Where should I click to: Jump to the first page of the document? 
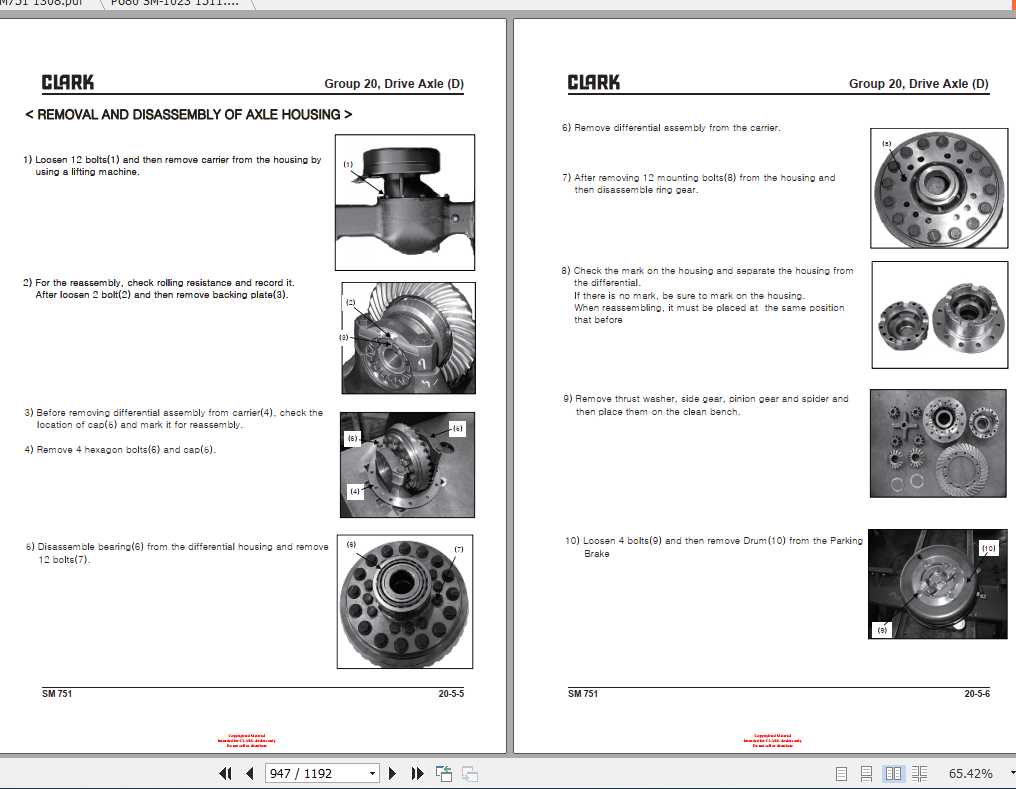pos(225,773)
